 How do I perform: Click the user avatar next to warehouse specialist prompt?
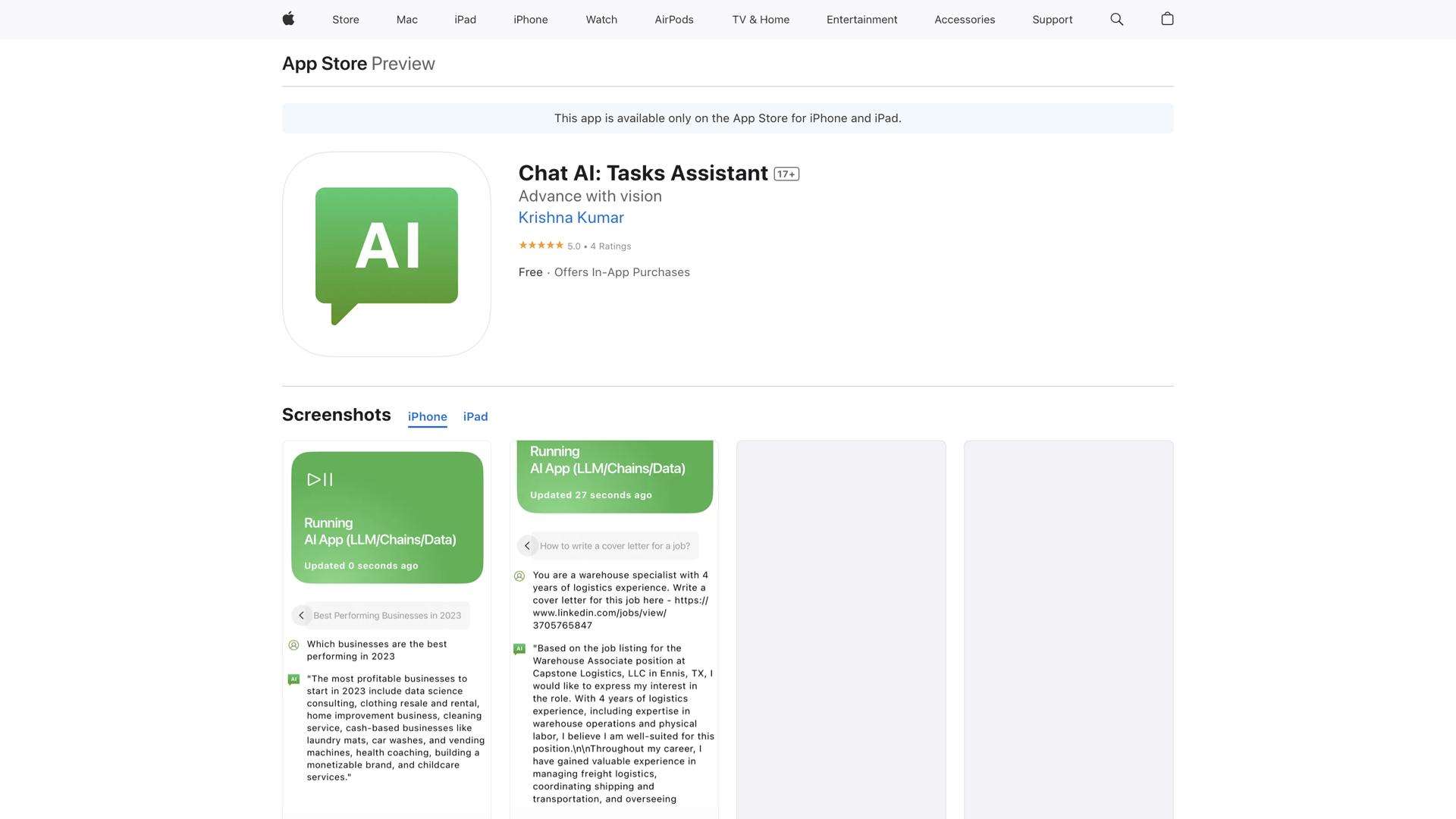[519, 576]
